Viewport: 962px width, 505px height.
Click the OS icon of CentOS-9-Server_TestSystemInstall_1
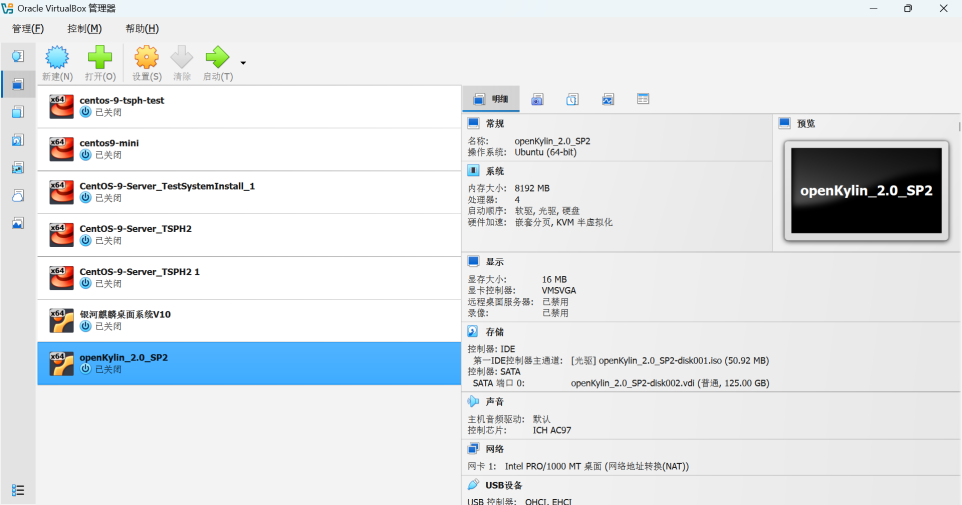(x=61, y=192)
